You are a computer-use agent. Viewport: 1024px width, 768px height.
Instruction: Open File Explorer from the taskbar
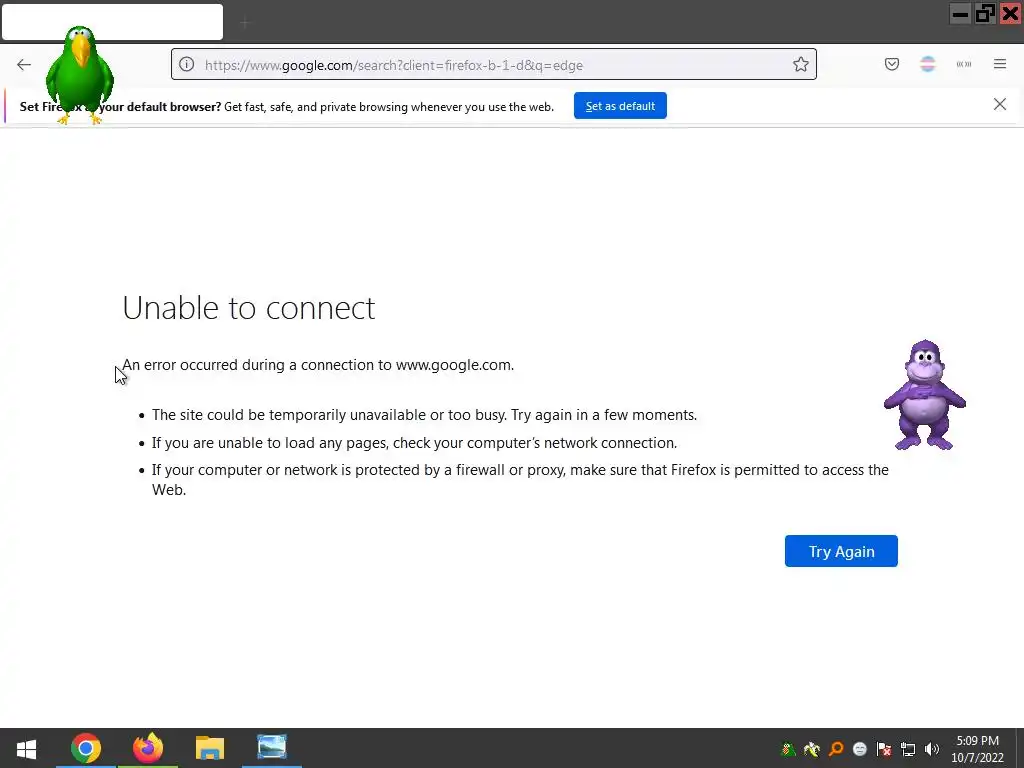(210, 748)
